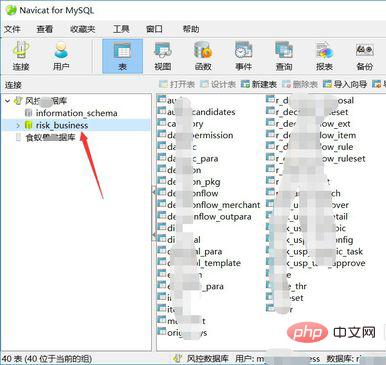Select table ending in onflow_merchant

point(213,205)
